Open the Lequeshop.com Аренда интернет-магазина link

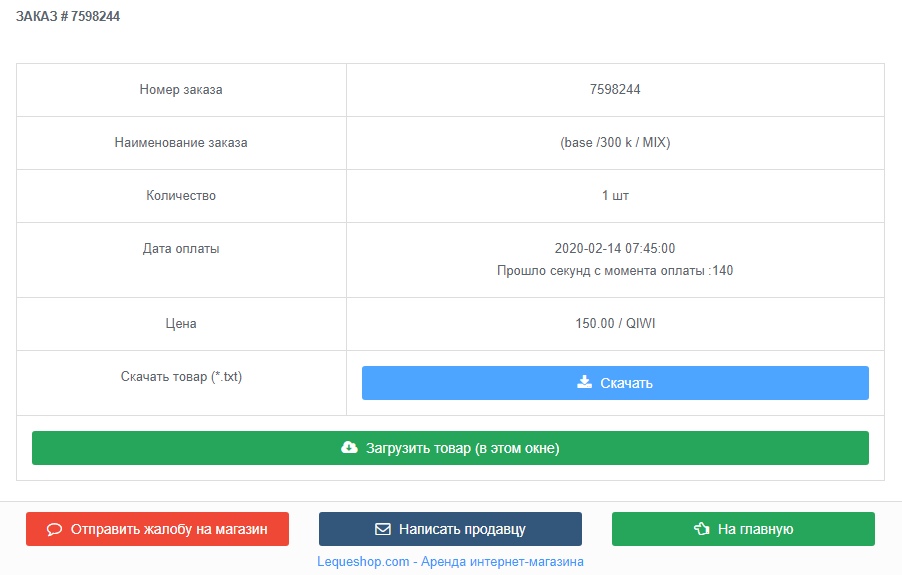450,562
